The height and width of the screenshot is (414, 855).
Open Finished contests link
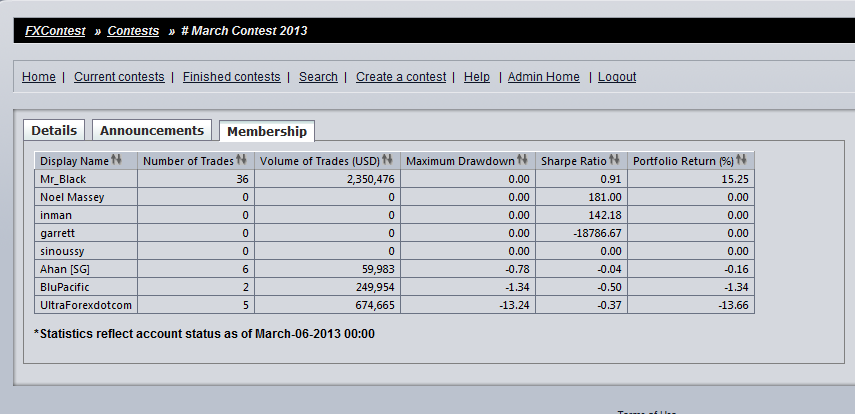[x=232, y=77]
